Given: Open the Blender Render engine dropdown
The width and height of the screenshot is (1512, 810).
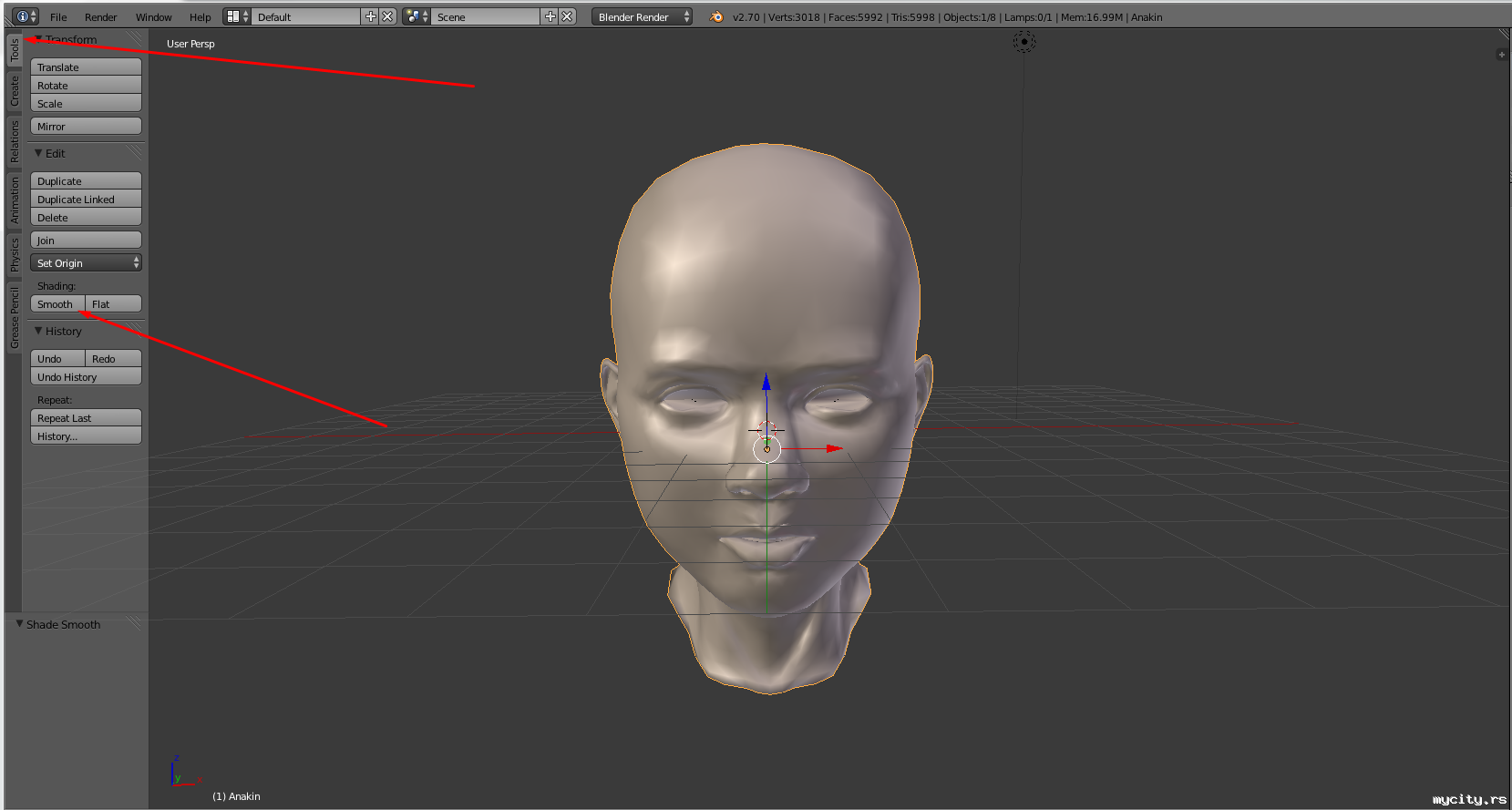Looking at the screenshot, I should tap(642, 16).
